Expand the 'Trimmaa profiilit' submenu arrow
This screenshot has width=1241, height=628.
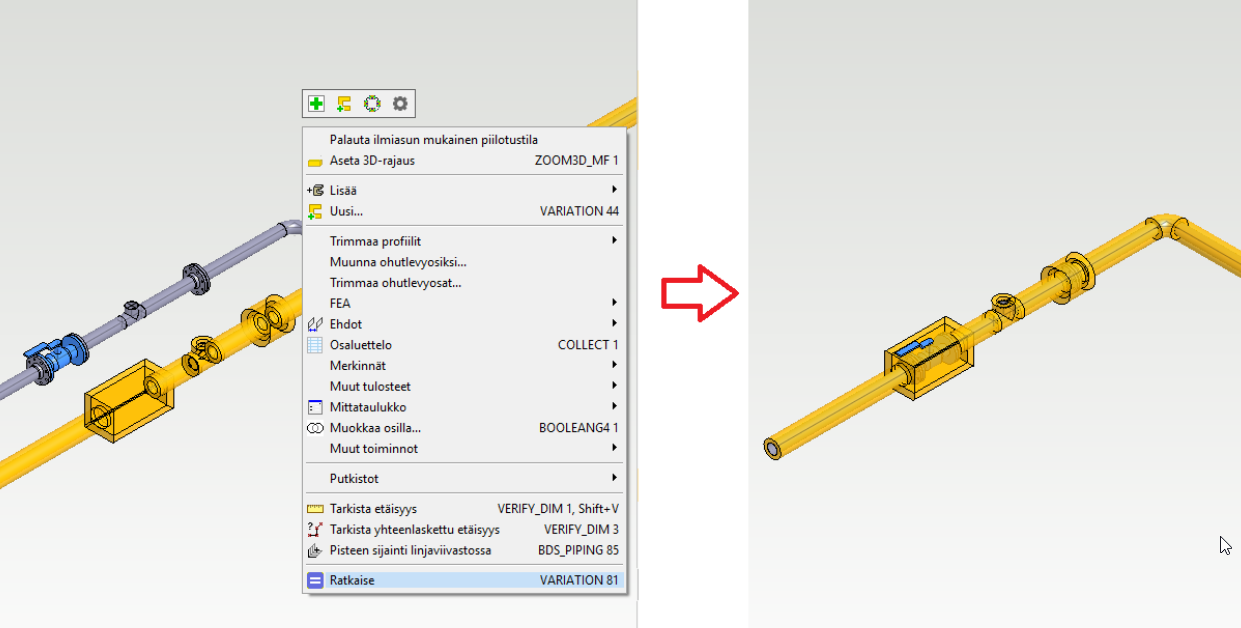(x=615, y=241)
